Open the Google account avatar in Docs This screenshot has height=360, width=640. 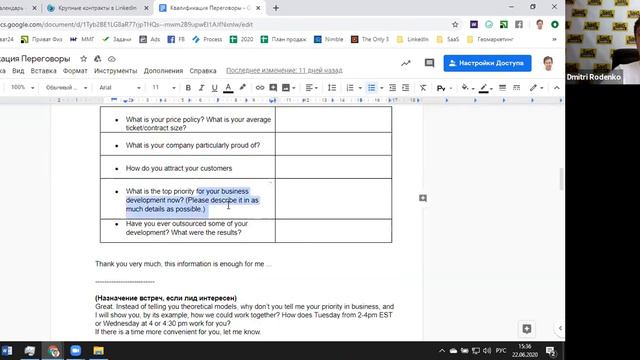(548, 63)
